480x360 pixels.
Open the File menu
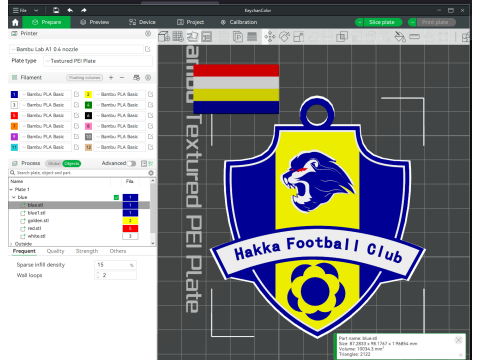[x=20, y=10]
